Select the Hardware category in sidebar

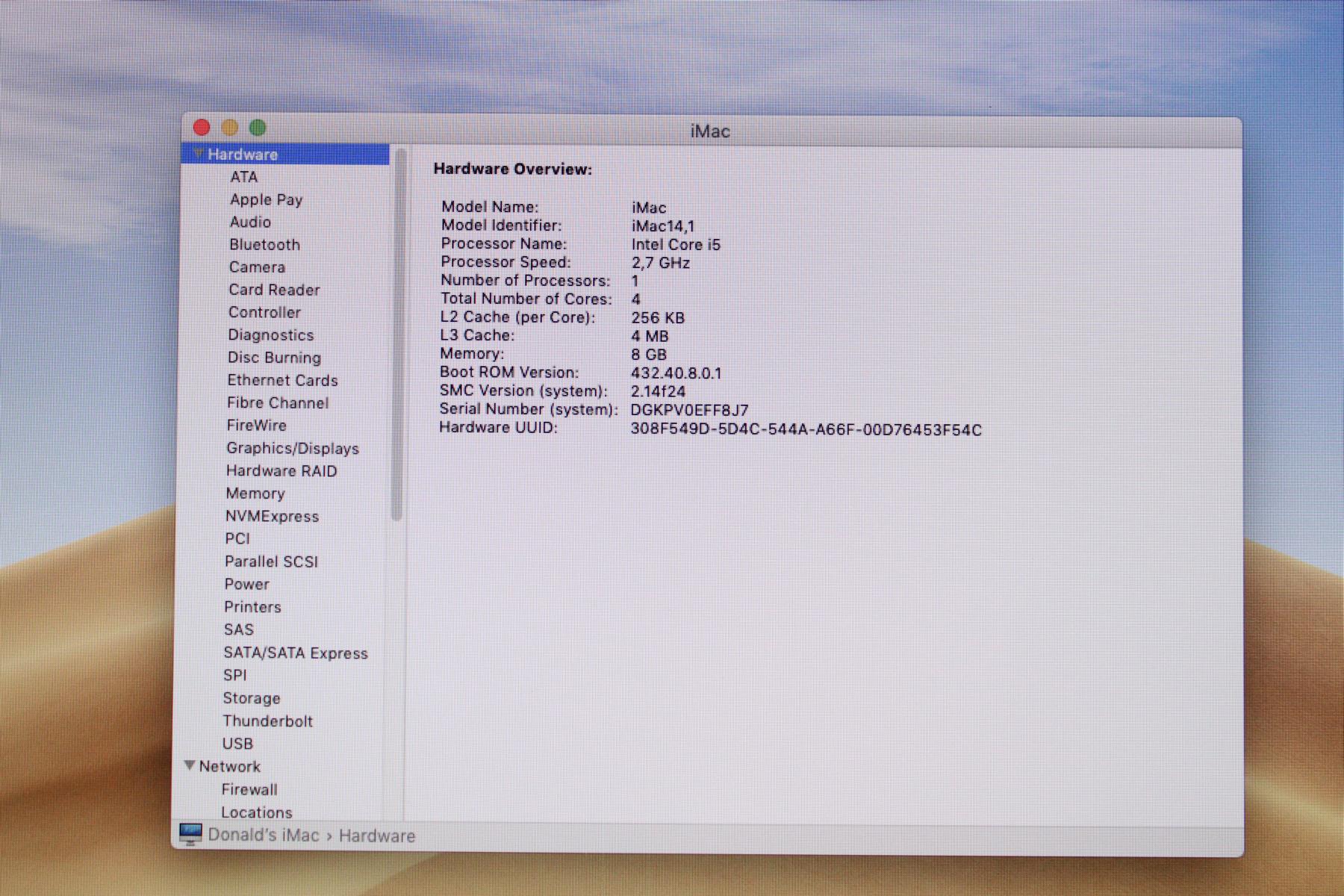pyautogui.click(x=286, y=155)
